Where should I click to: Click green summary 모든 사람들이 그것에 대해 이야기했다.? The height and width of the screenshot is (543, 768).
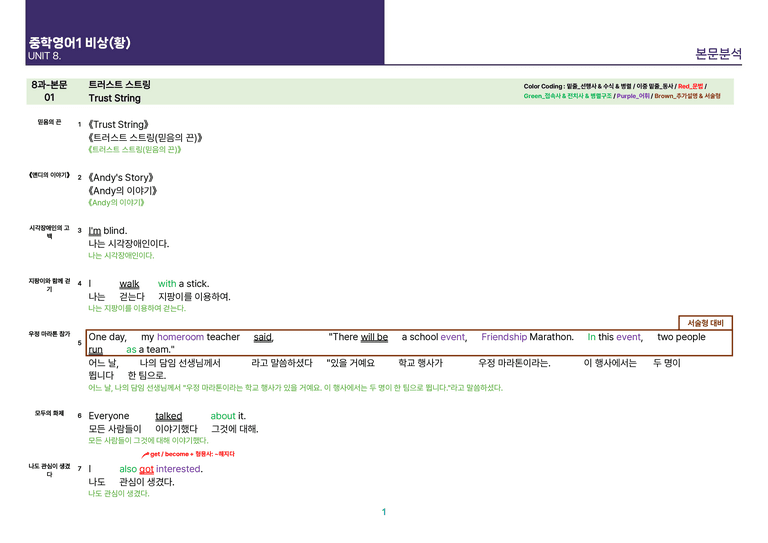coord(148,441)
